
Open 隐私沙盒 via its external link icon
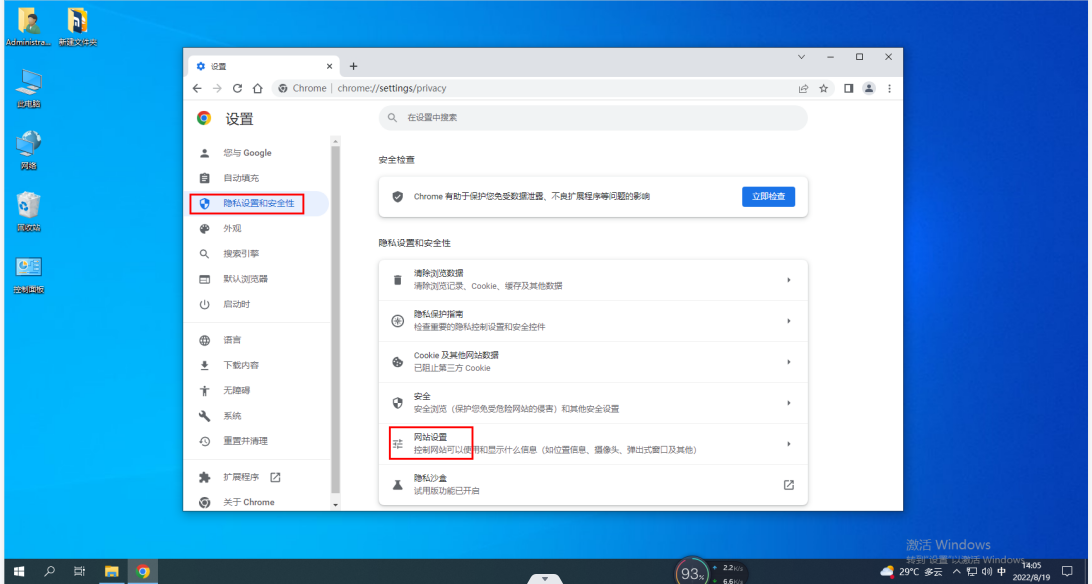click(788, 484)
